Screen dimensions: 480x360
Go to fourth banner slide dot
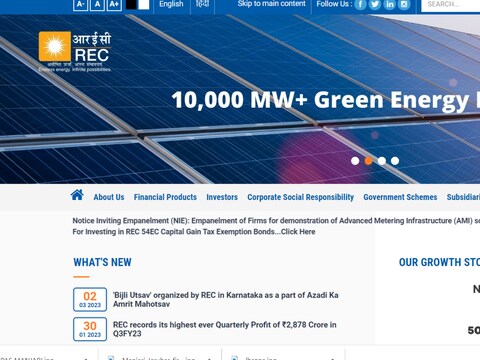395,161
